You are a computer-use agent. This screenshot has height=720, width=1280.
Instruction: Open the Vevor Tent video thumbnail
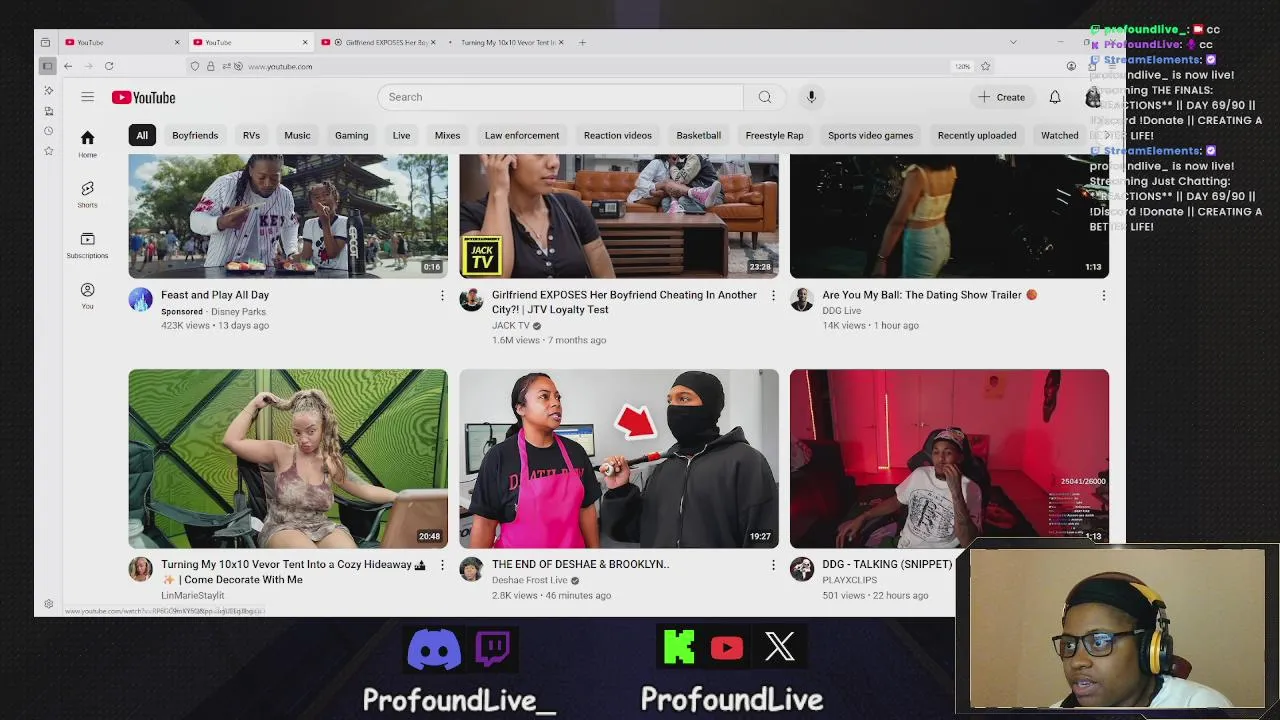pos(288,459)
